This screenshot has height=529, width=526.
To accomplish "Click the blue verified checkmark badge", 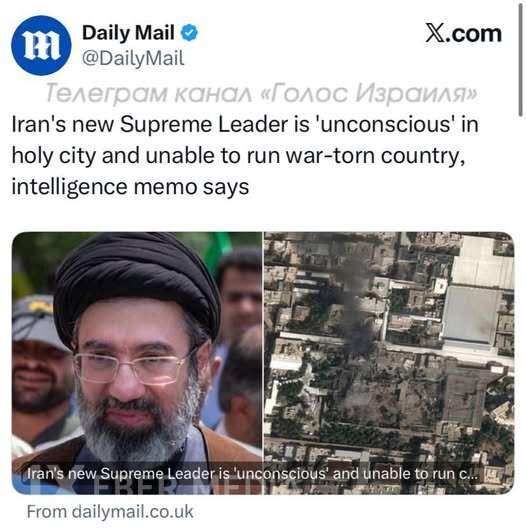I will (x=189, y=33).
